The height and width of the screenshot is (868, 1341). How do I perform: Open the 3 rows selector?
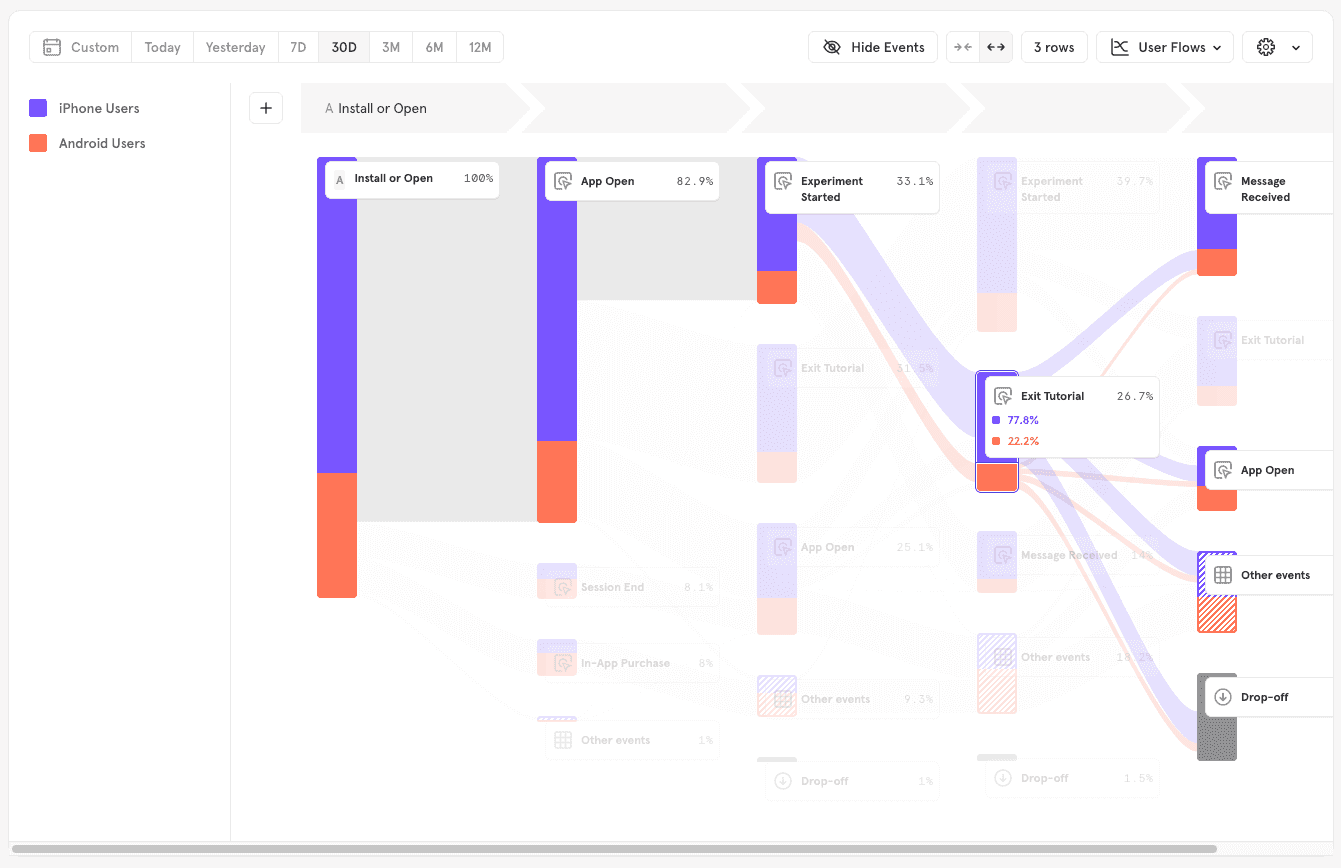1053,47
